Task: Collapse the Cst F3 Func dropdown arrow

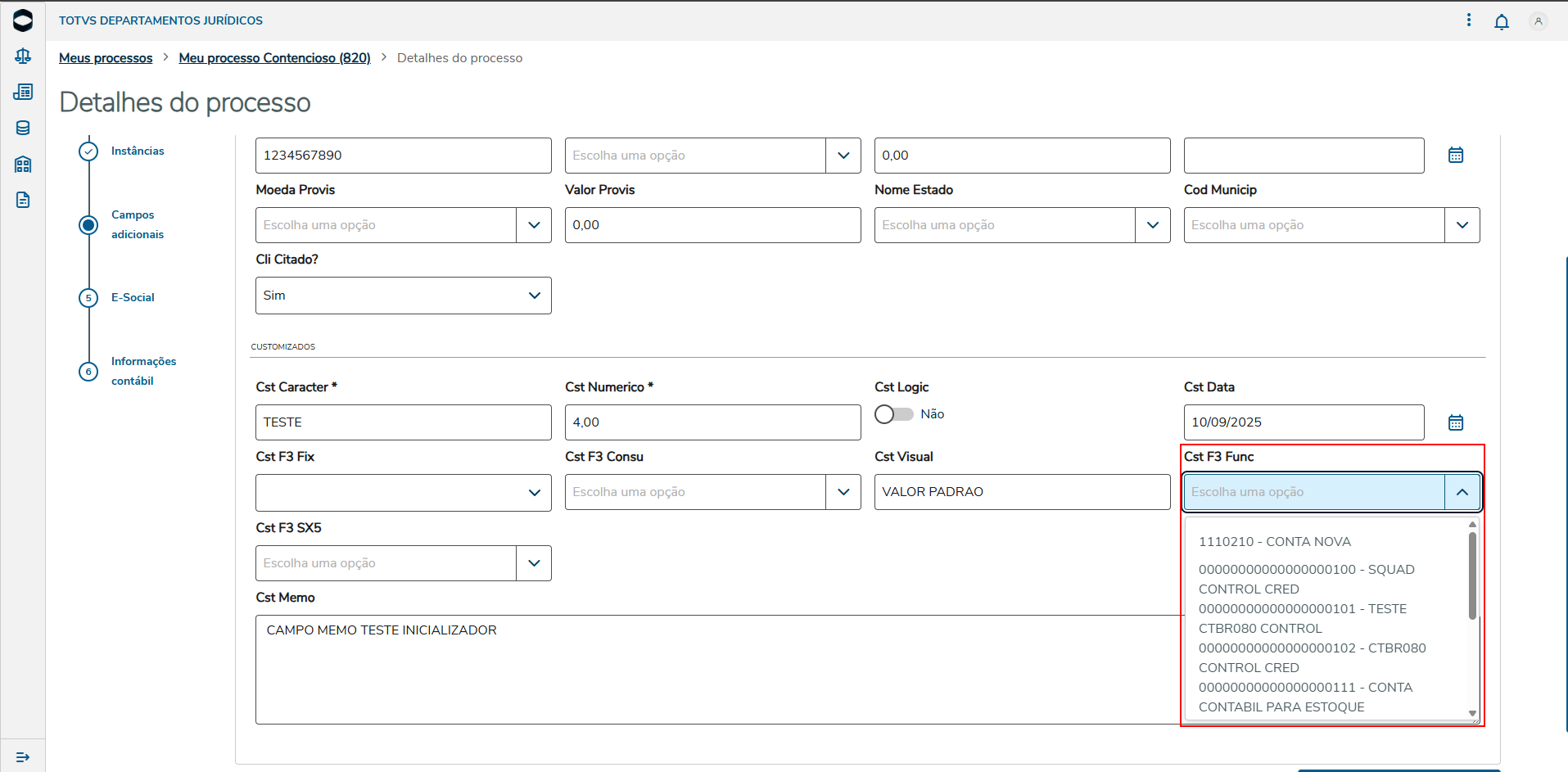Action: pos(1462,492)
